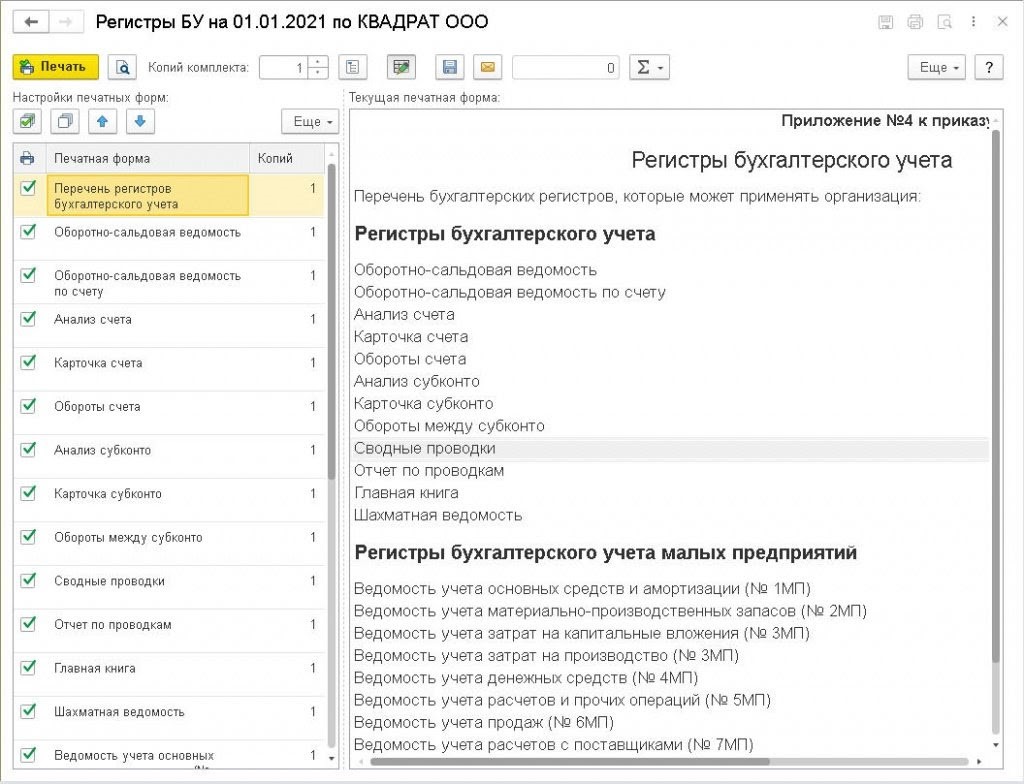Toggle the Анализ счета checkbox
The image size is (1024, 784).
[x=28, y=319]
